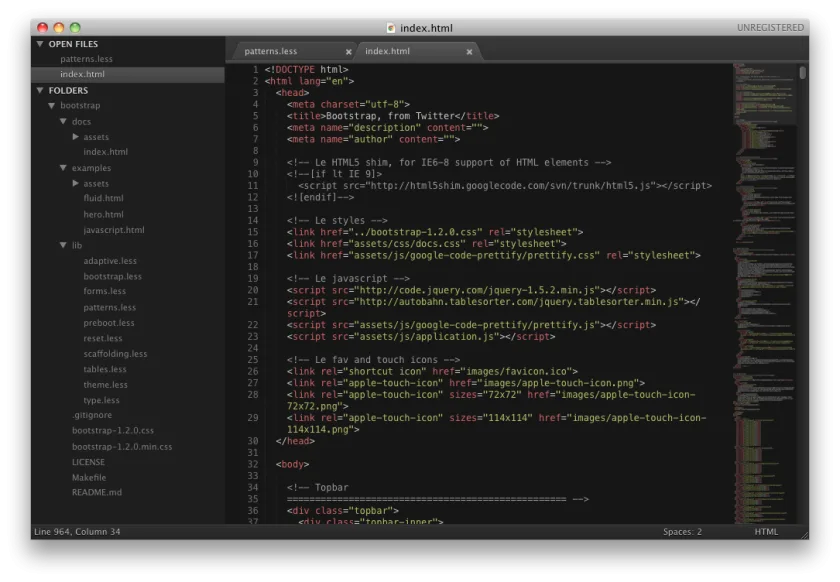Open hero.html in the sidebar

(x=103, y=214)
